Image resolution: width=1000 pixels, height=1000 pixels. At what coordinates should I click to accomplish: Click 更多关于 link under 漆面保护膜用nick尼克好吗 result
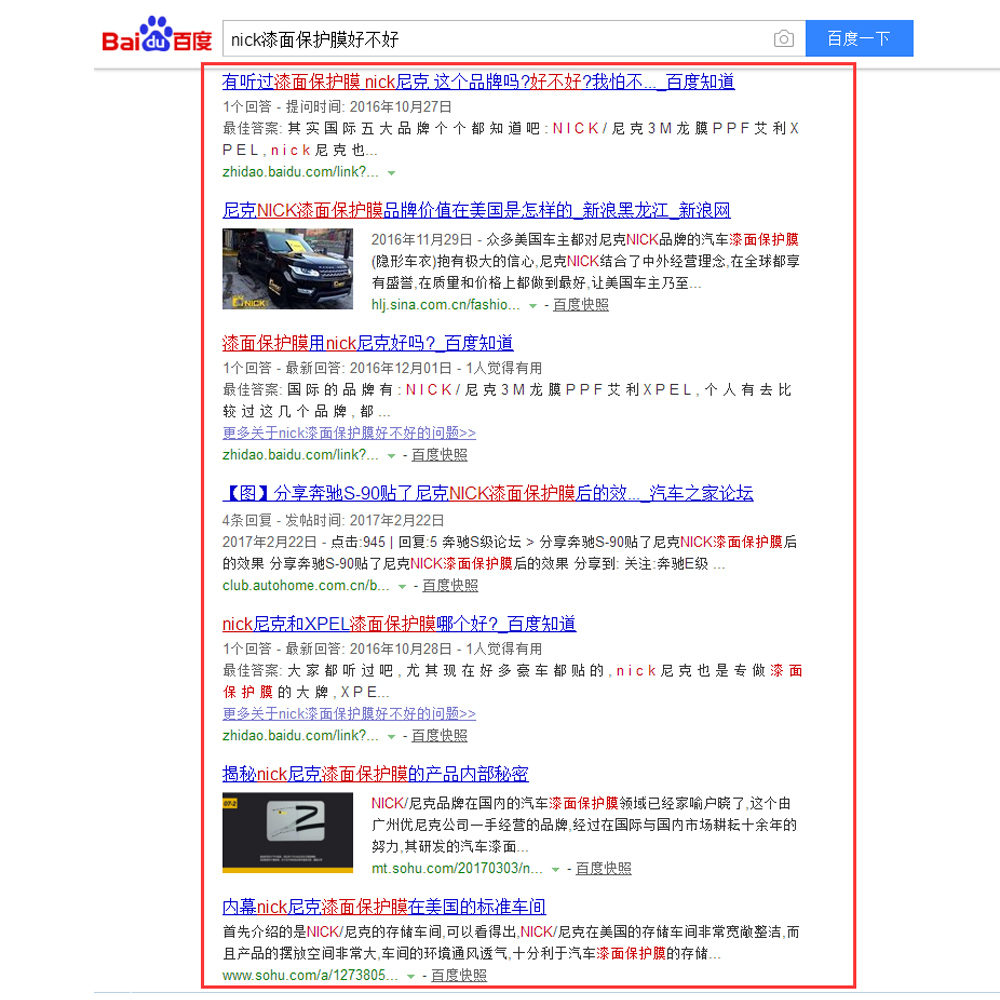pos(349,433)
